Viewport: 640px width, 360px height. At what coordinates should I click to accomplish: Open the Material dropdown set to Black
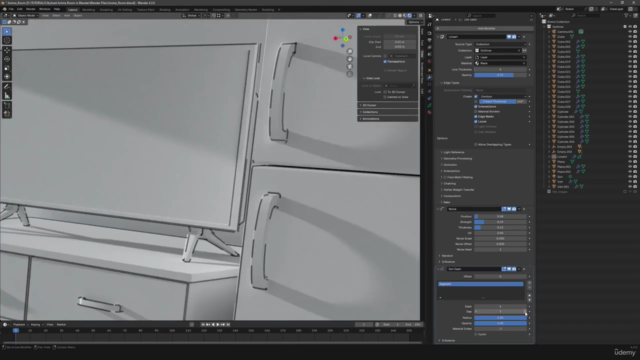click(500, 63)
